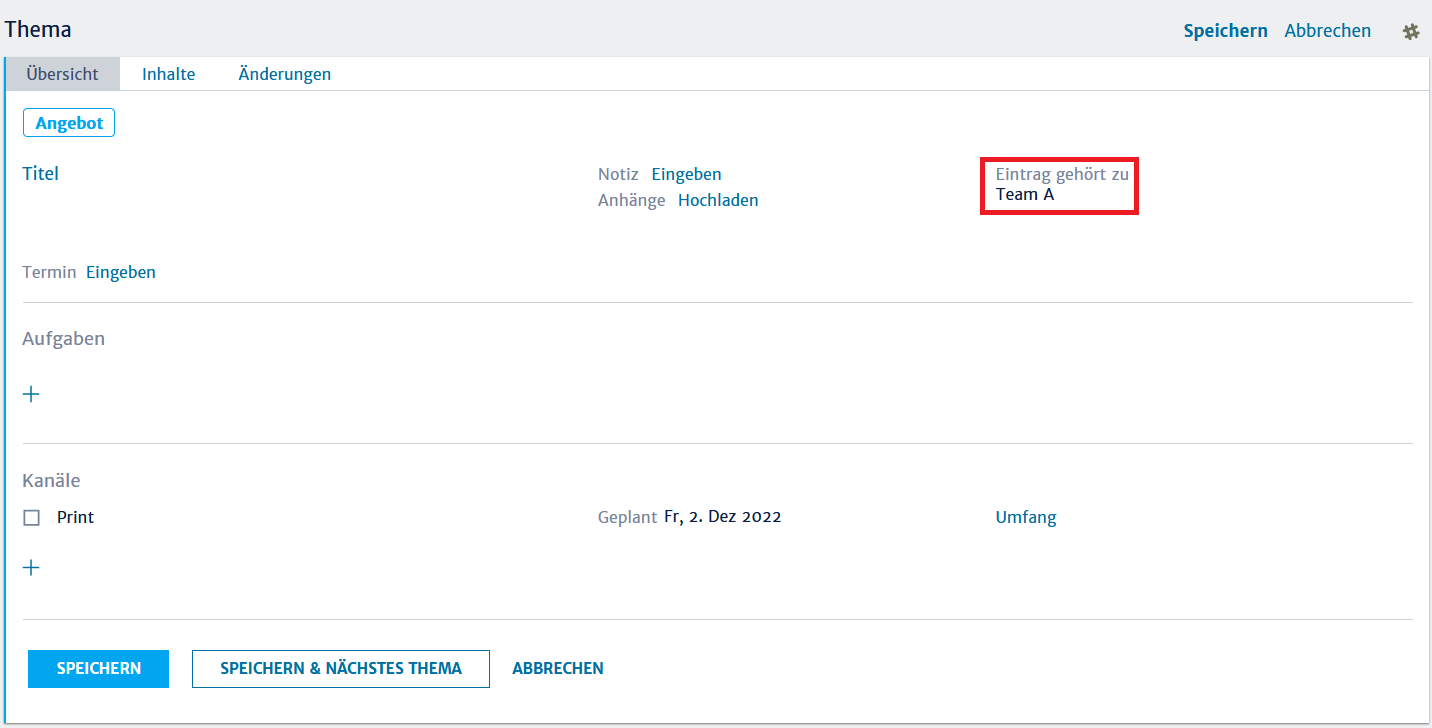Click the Thema page title
The image size is (1432, 728).
pos(38,30)
